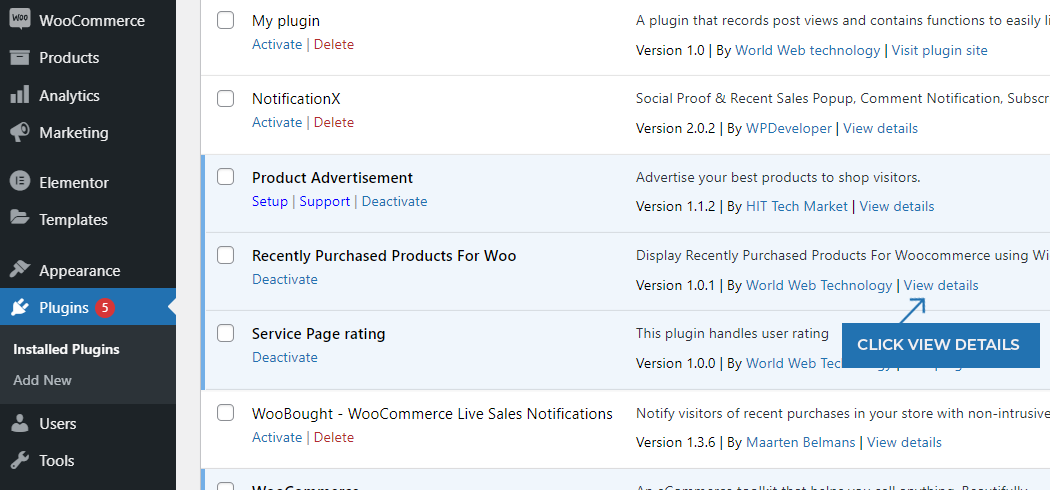
Task: Check the WooBought plugin checkbox
Action: 226,413
